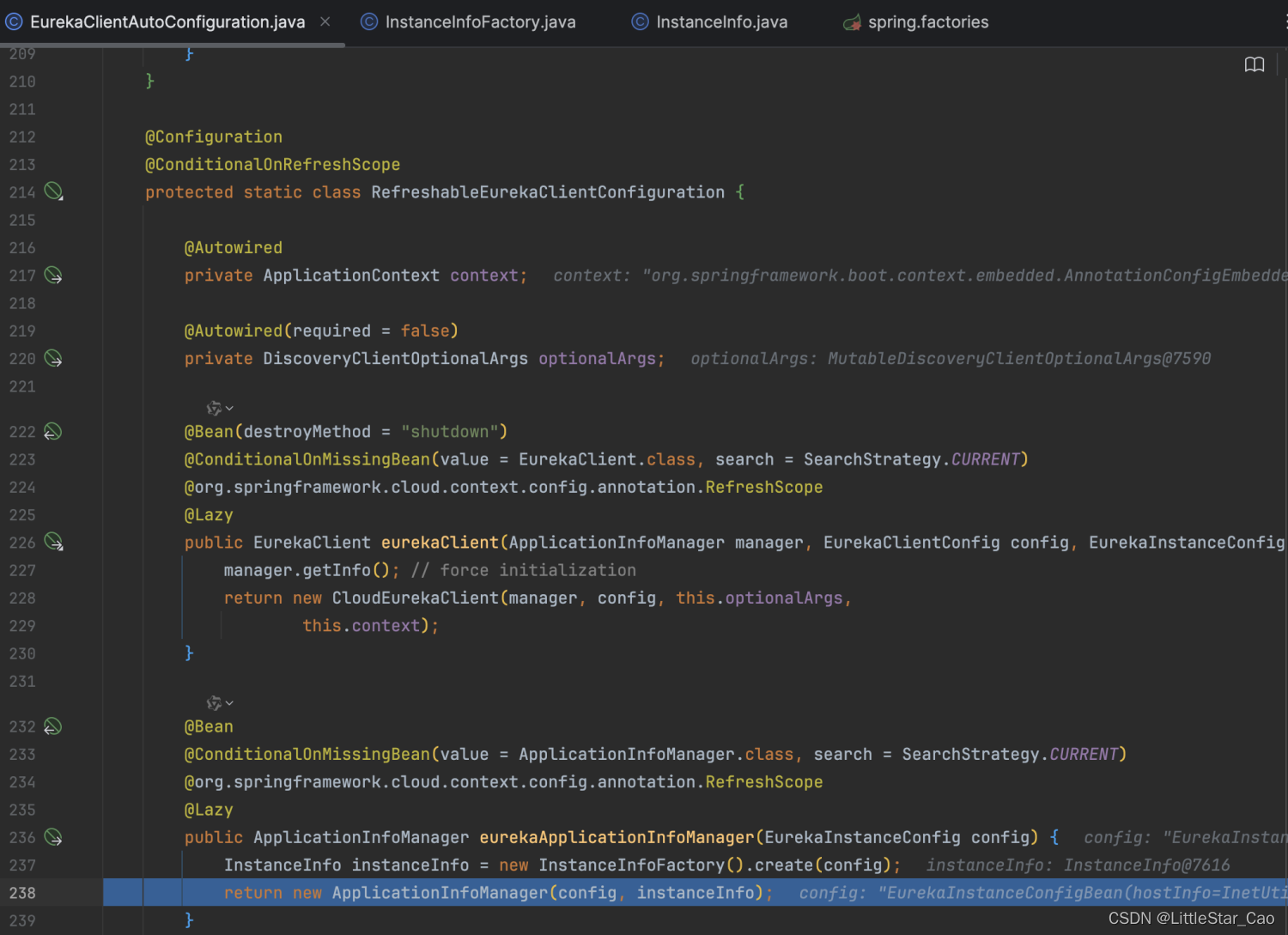Open inlay hint dropdown above line 222
The width and height of the screenshot is (1288, 935).
click(x=220, y=408)
